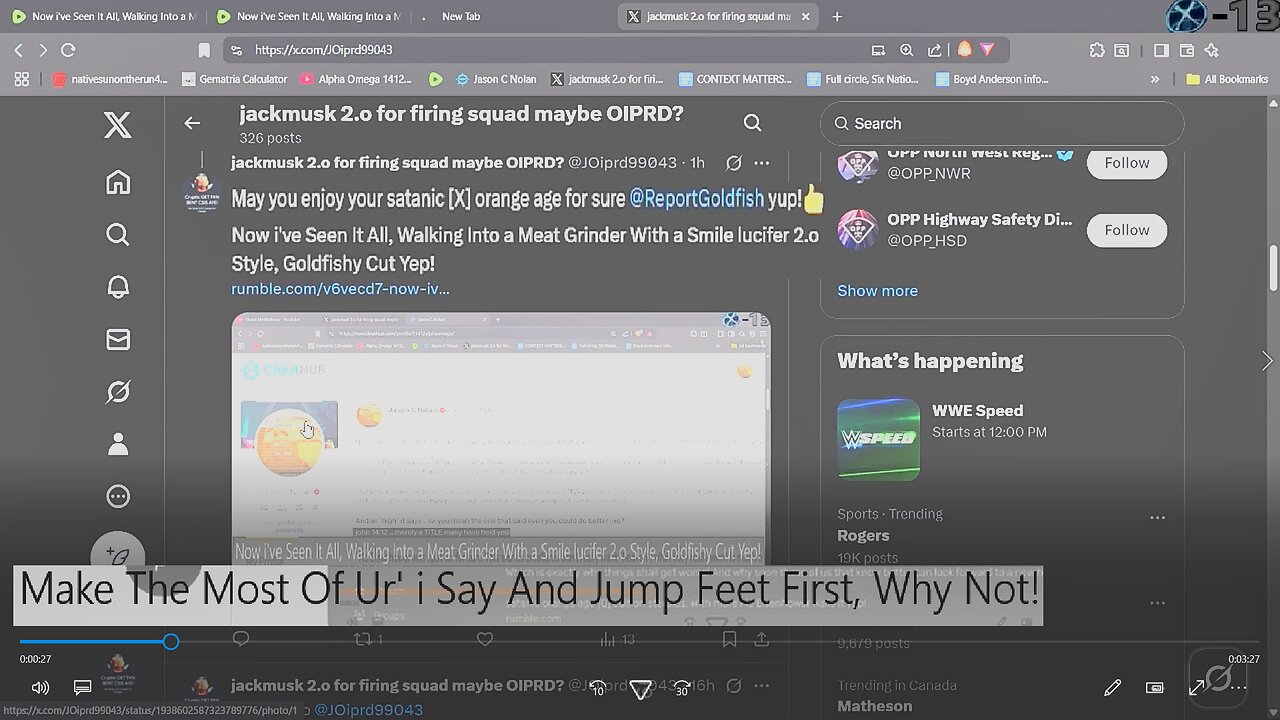Bookmark the post with the bookmark icon

pyautogui.click(x=730, y=639)
